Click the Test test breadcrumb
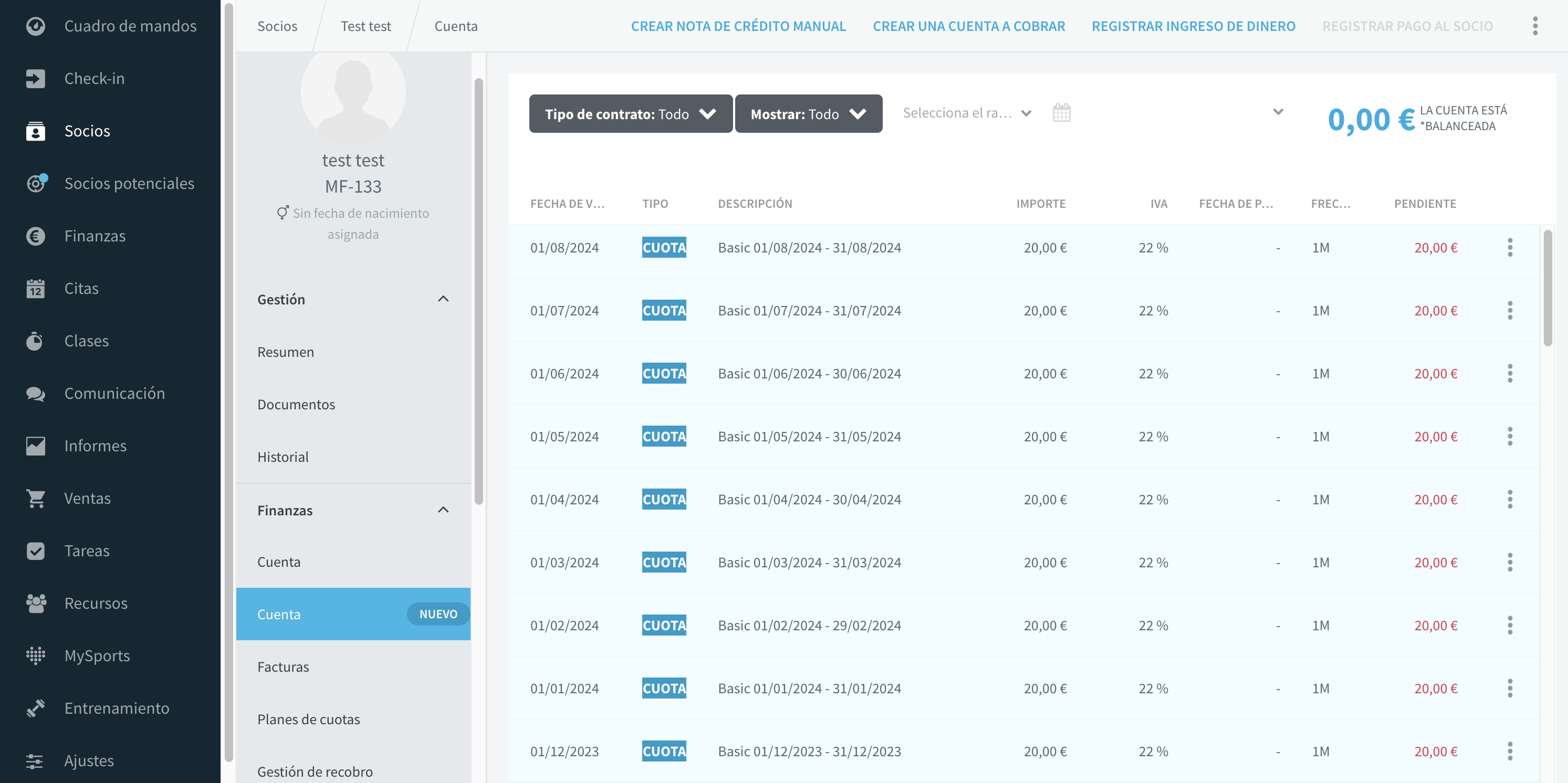1568x783 pixels. 366,26
